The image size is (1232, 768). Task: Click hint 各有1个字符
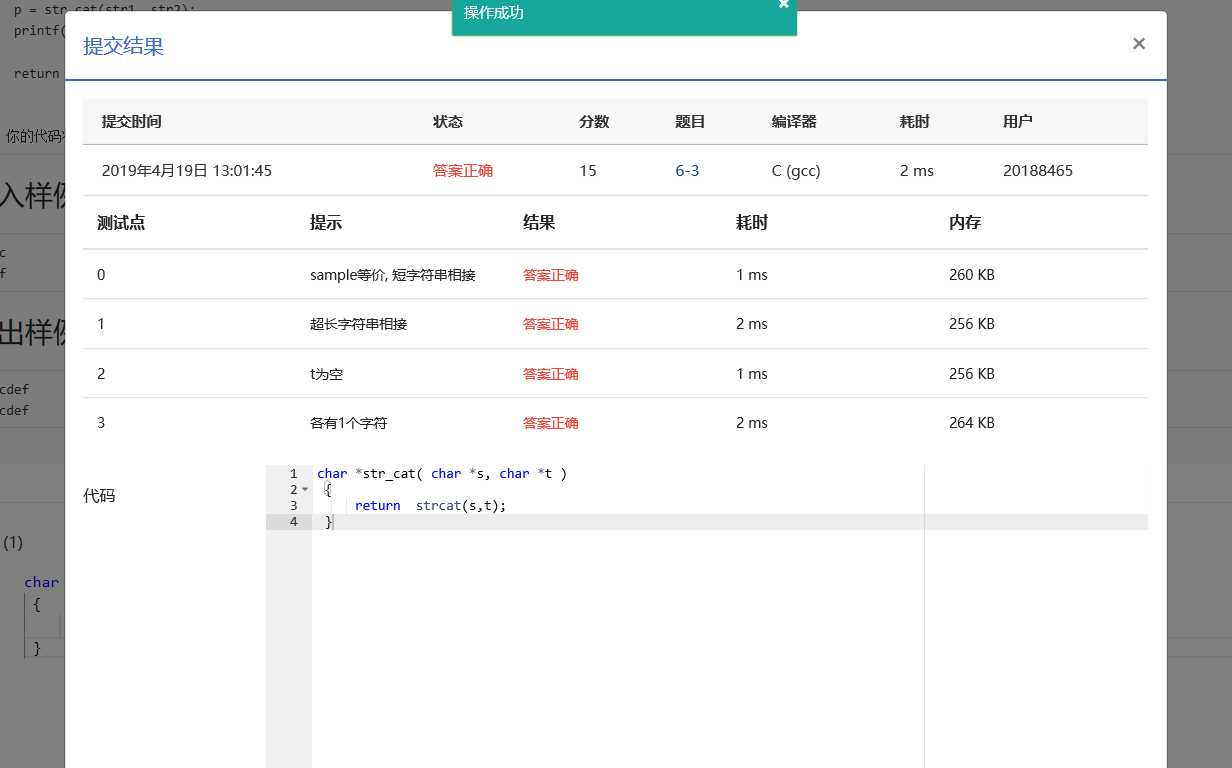pyautogui.click(x=349, y=423)
